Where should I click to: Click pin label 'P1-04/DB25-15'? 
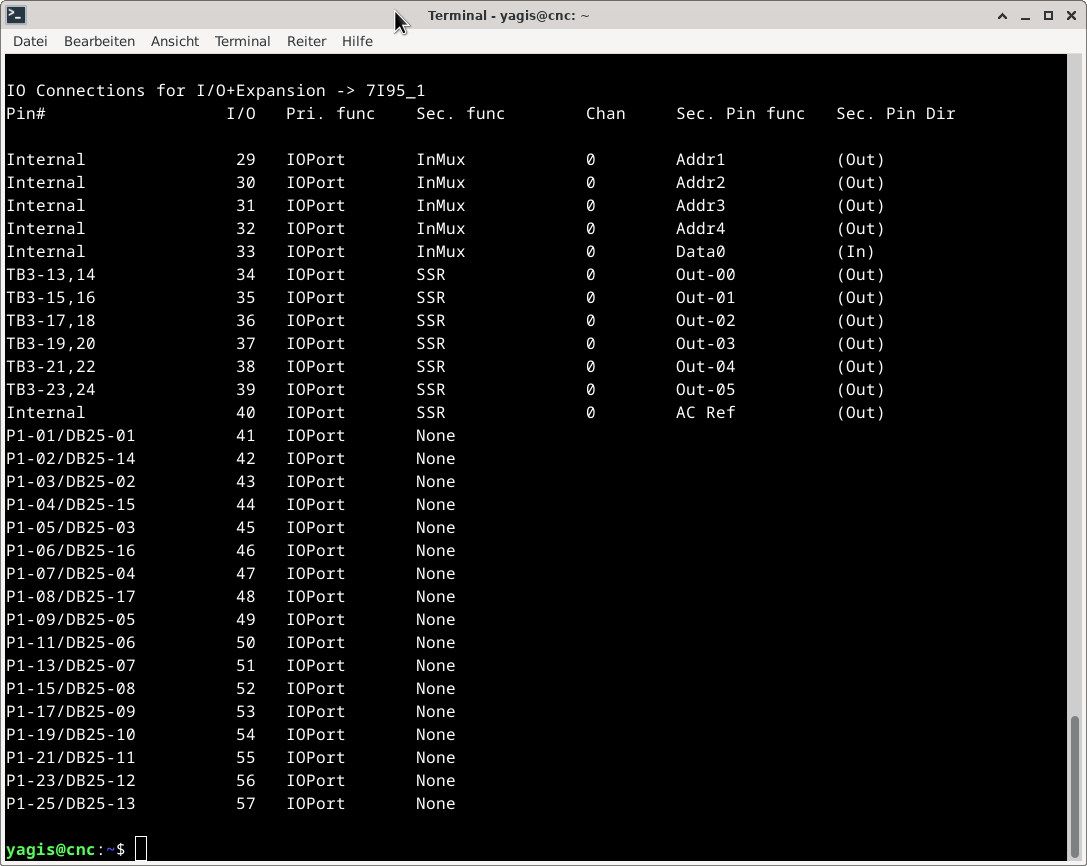pos(71,504)
